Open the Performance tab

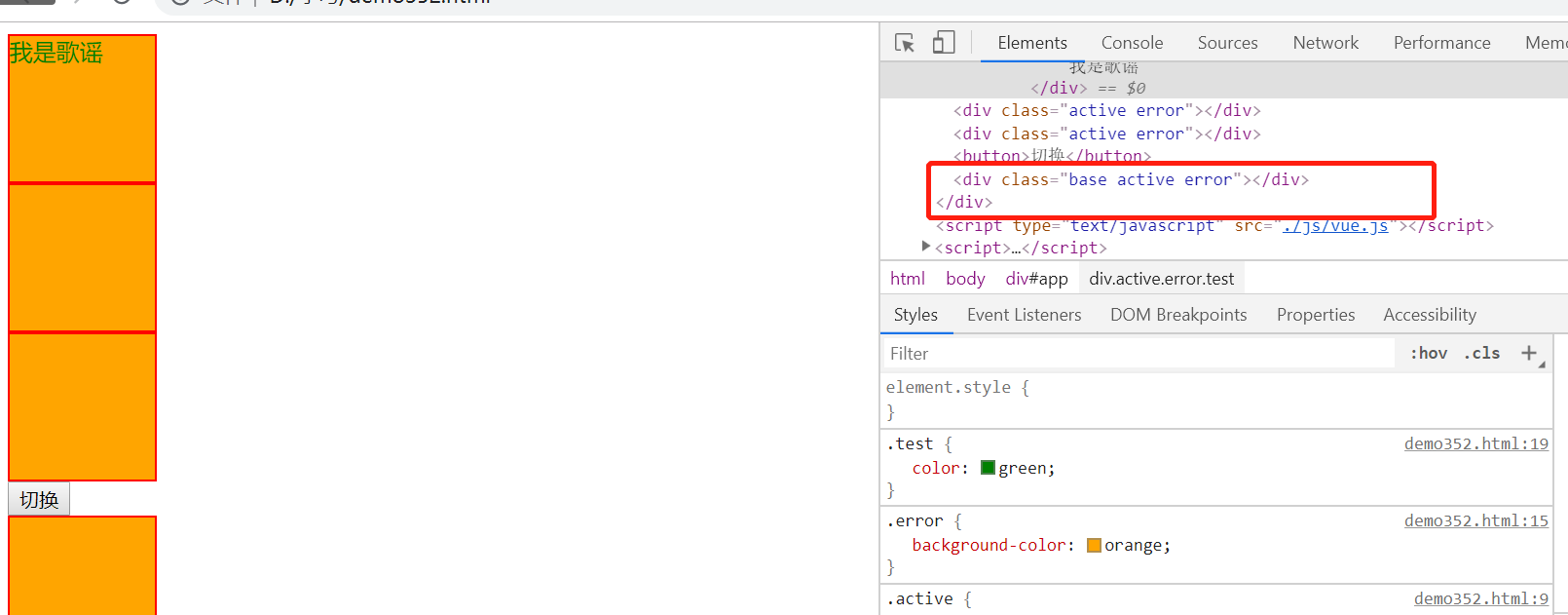pyautogui.click(x=1441, y=43)
